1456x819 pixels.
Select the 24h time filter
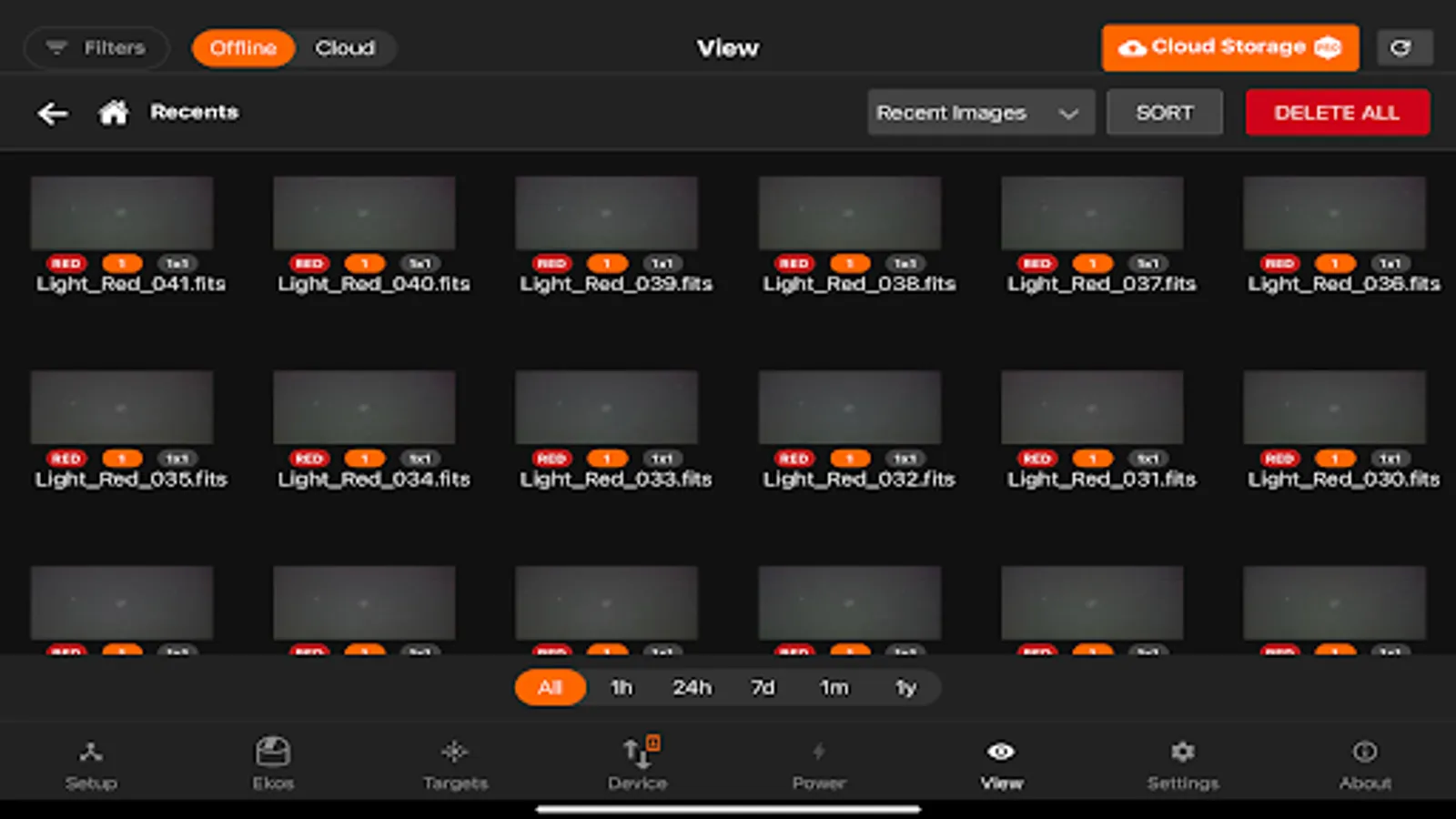693,688
